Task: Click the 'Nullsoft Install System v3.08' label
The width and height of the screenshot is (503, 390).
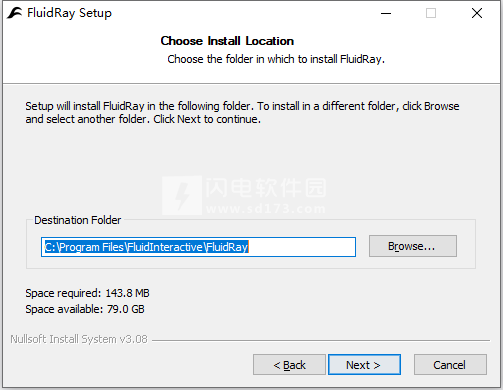Action: (x=79, y=339)
